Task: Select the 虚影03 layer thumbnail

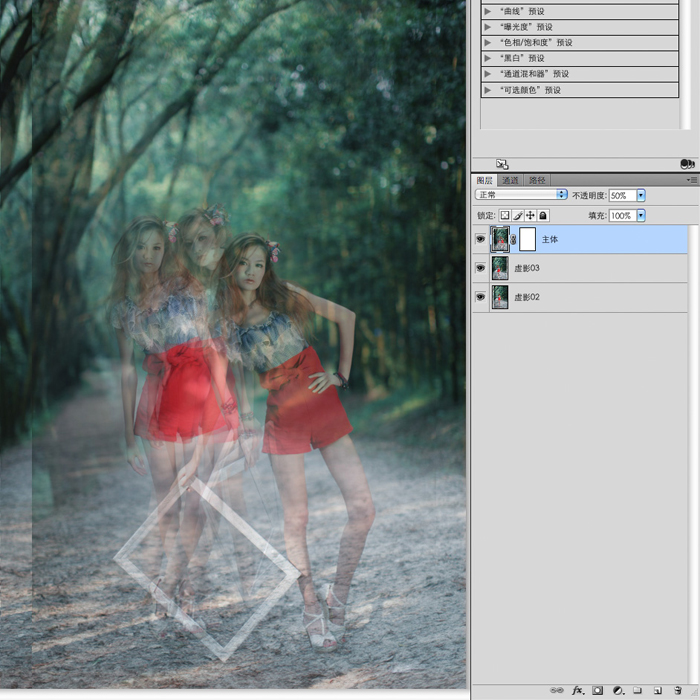Action: [500, 268]
